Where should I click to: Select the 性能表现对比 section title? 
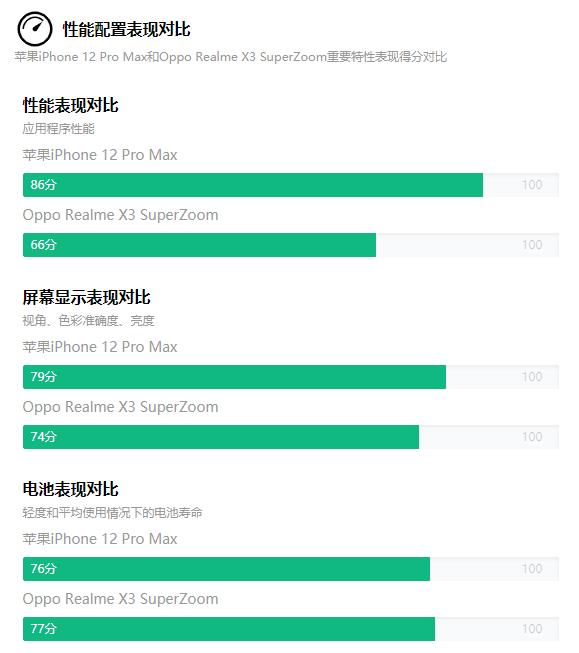pyautogui.click(x=70, y=105)
